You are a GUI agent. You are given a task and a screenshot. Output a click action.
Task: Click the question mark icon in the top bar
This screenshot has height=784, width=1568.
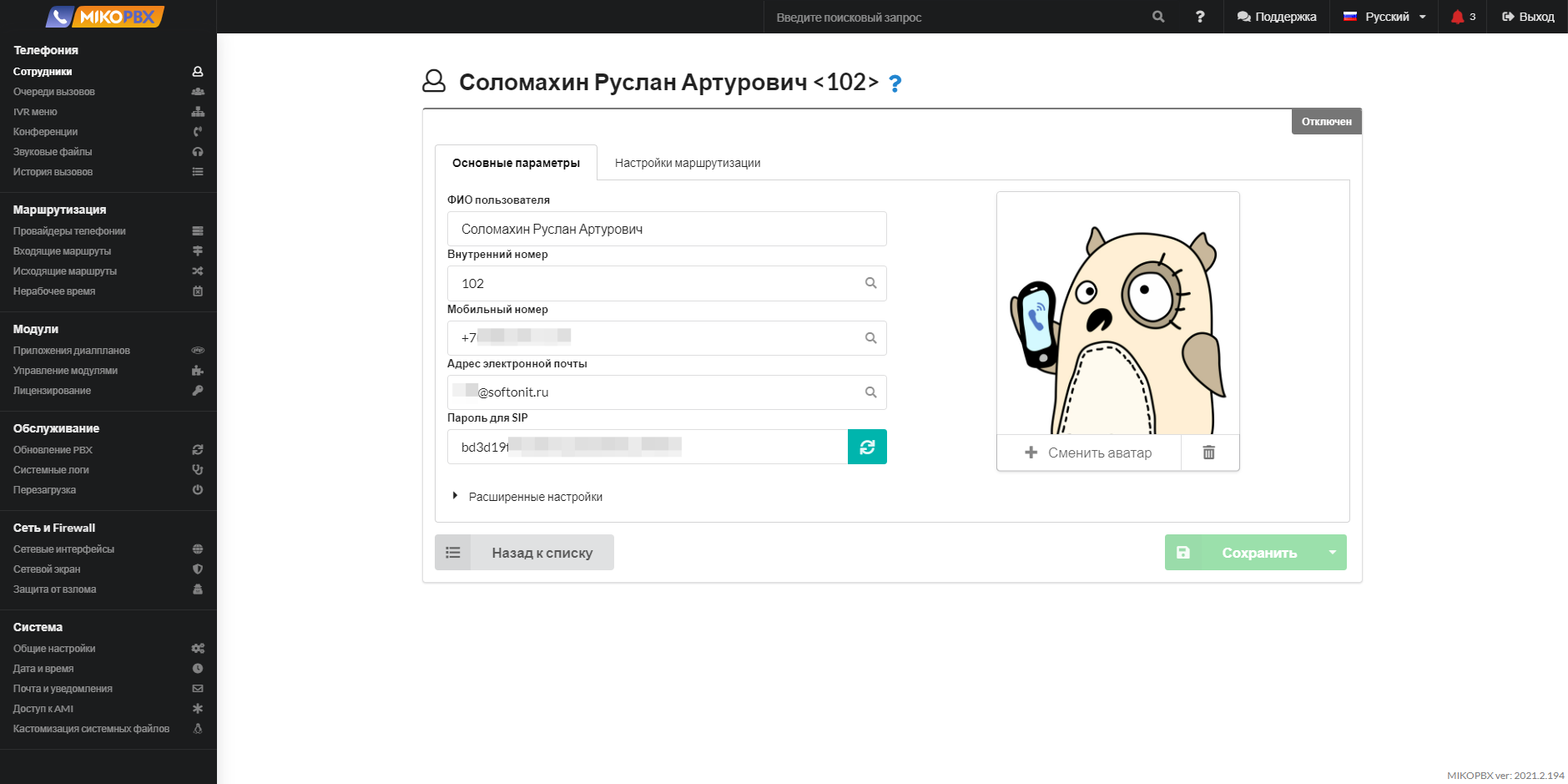pos(1200,17)
